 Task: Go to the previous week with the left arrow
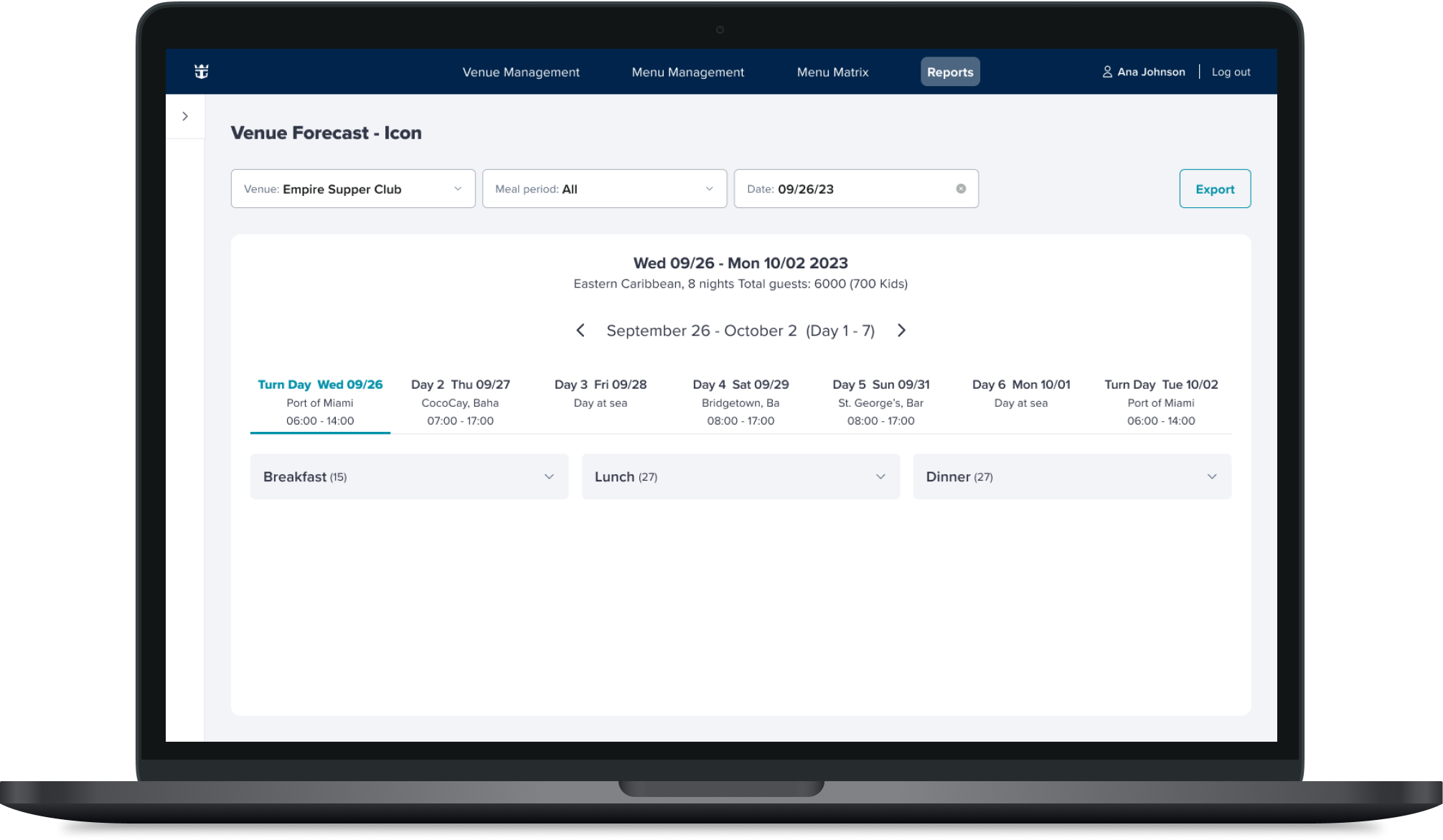581,331
